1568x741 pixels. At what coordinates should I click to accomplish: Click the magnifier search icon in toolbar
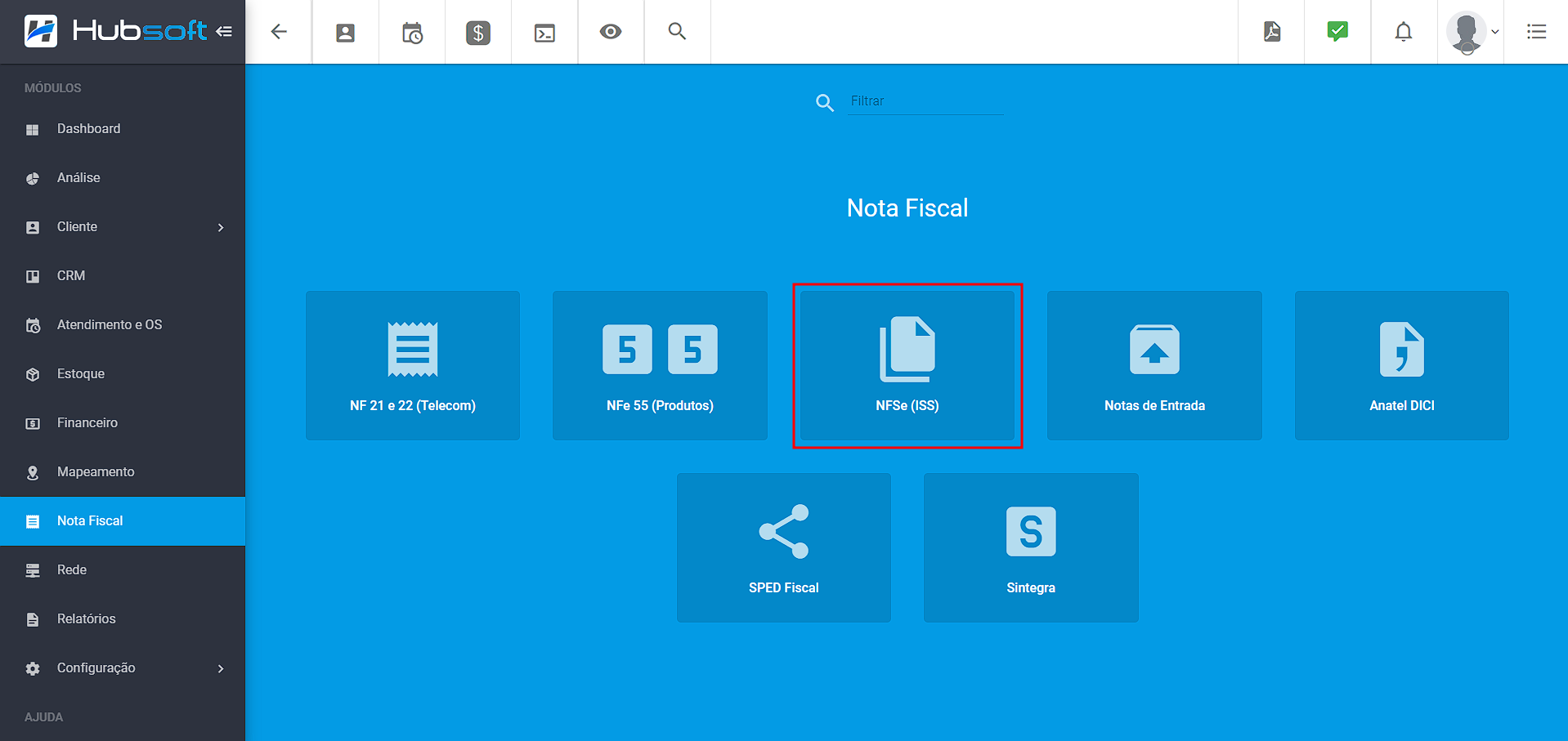[677, 32]
